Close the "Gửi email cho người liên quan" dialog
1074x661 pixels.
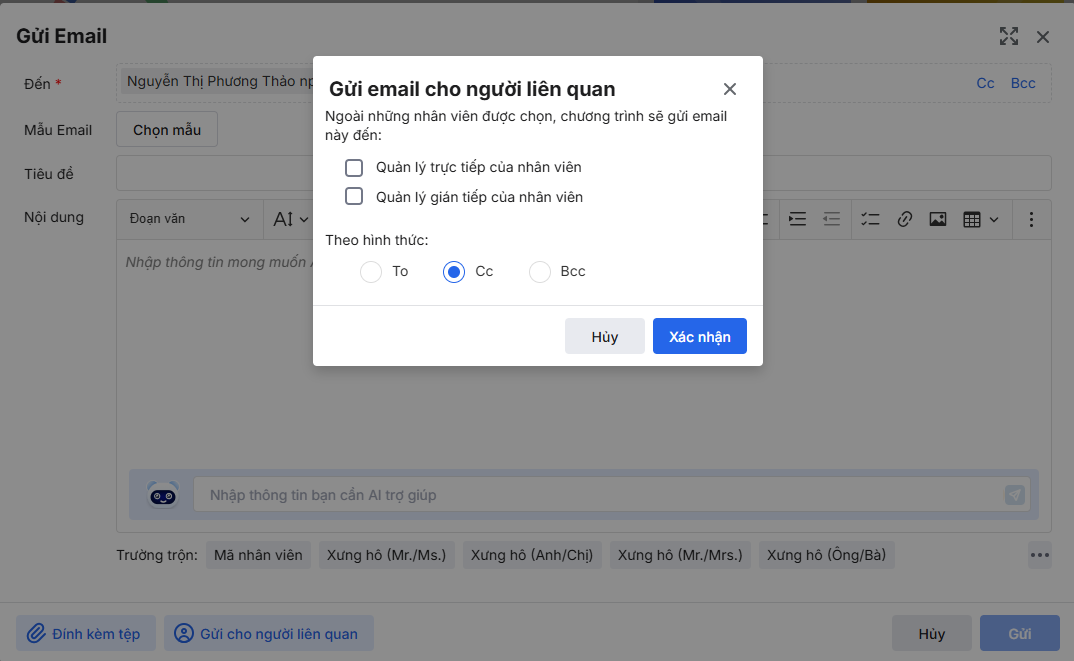(x=730, y=89)
